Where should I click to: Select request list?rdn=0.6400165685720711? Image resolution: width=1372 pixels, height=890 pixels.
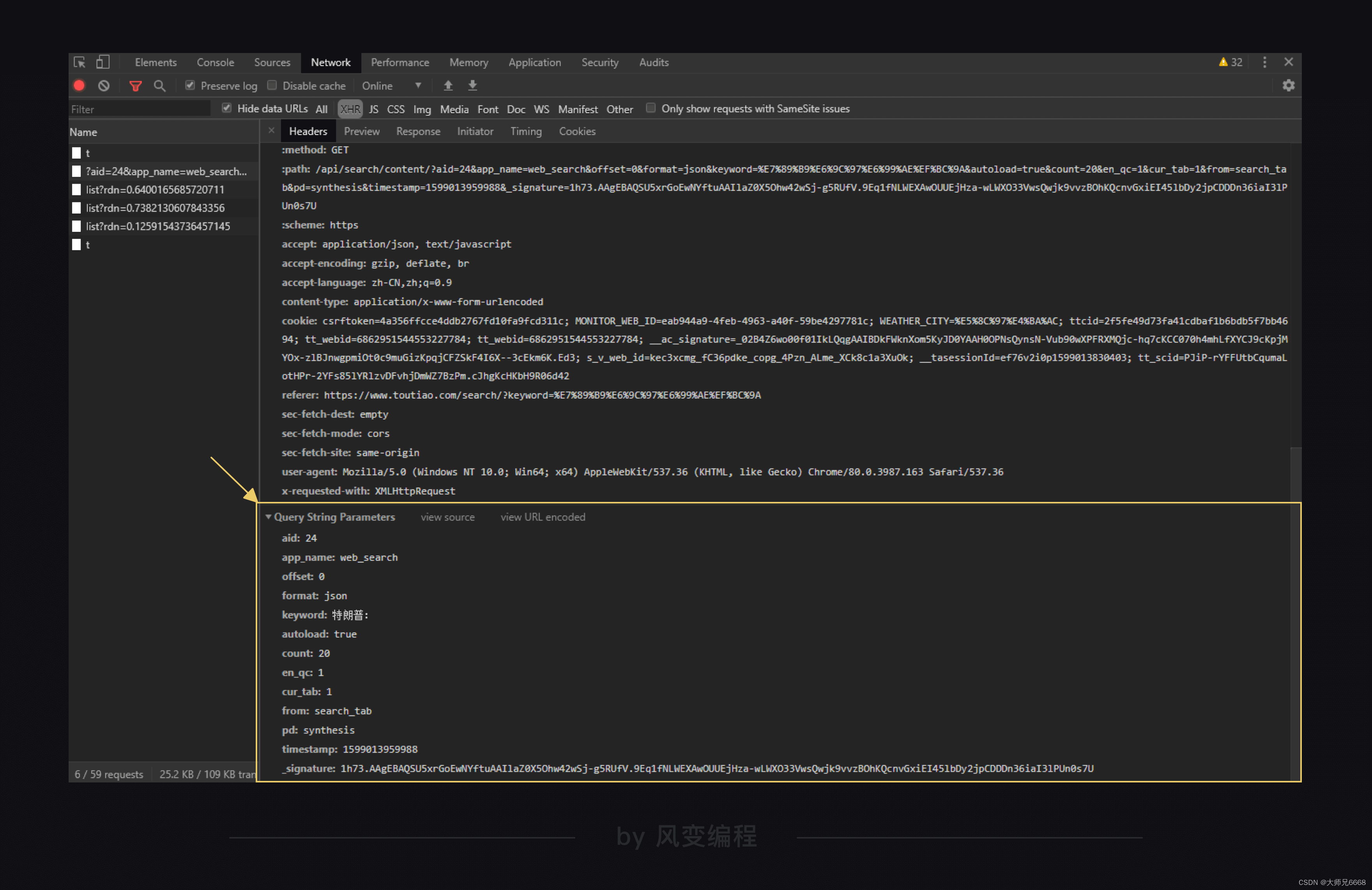coord(163,190)
